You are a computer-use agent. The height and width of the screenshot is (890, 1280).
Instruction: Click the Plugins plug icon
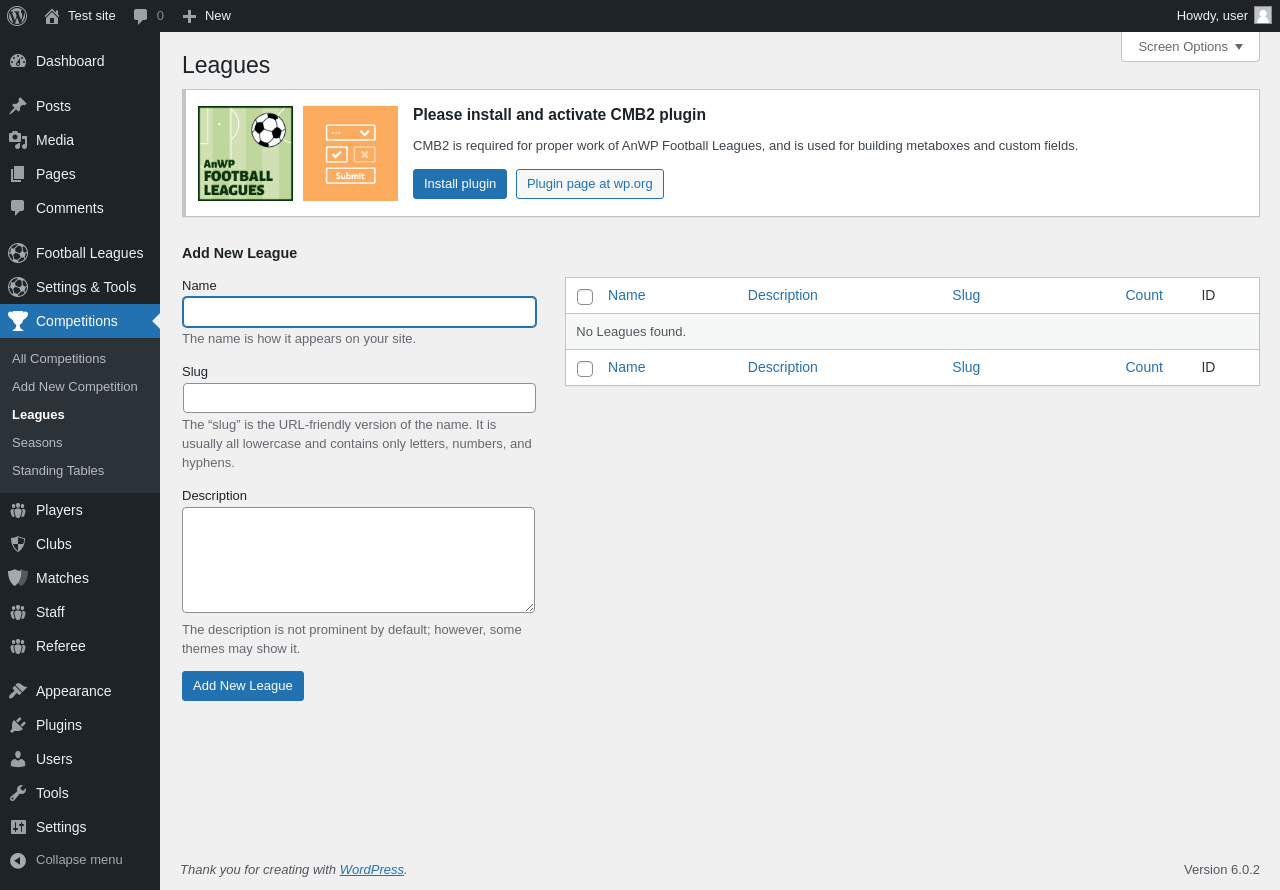pyautogui.click(x=18, y=725)
